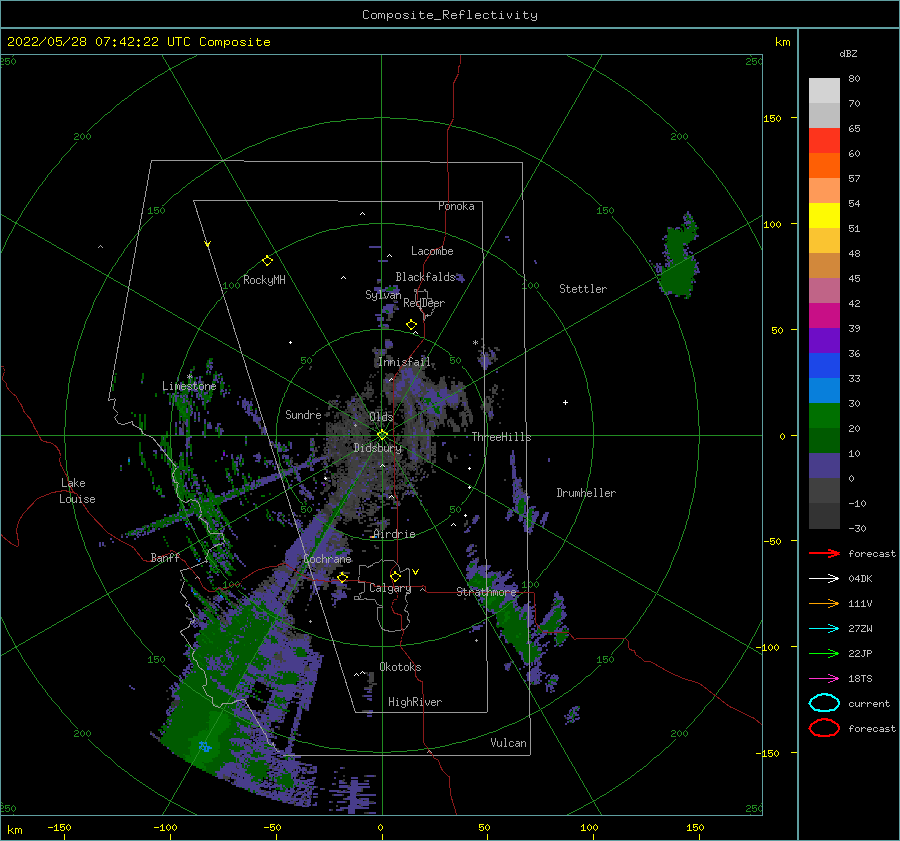Click the Cochrane city label
Screen dimensions: 900x841
click(327, 559)
